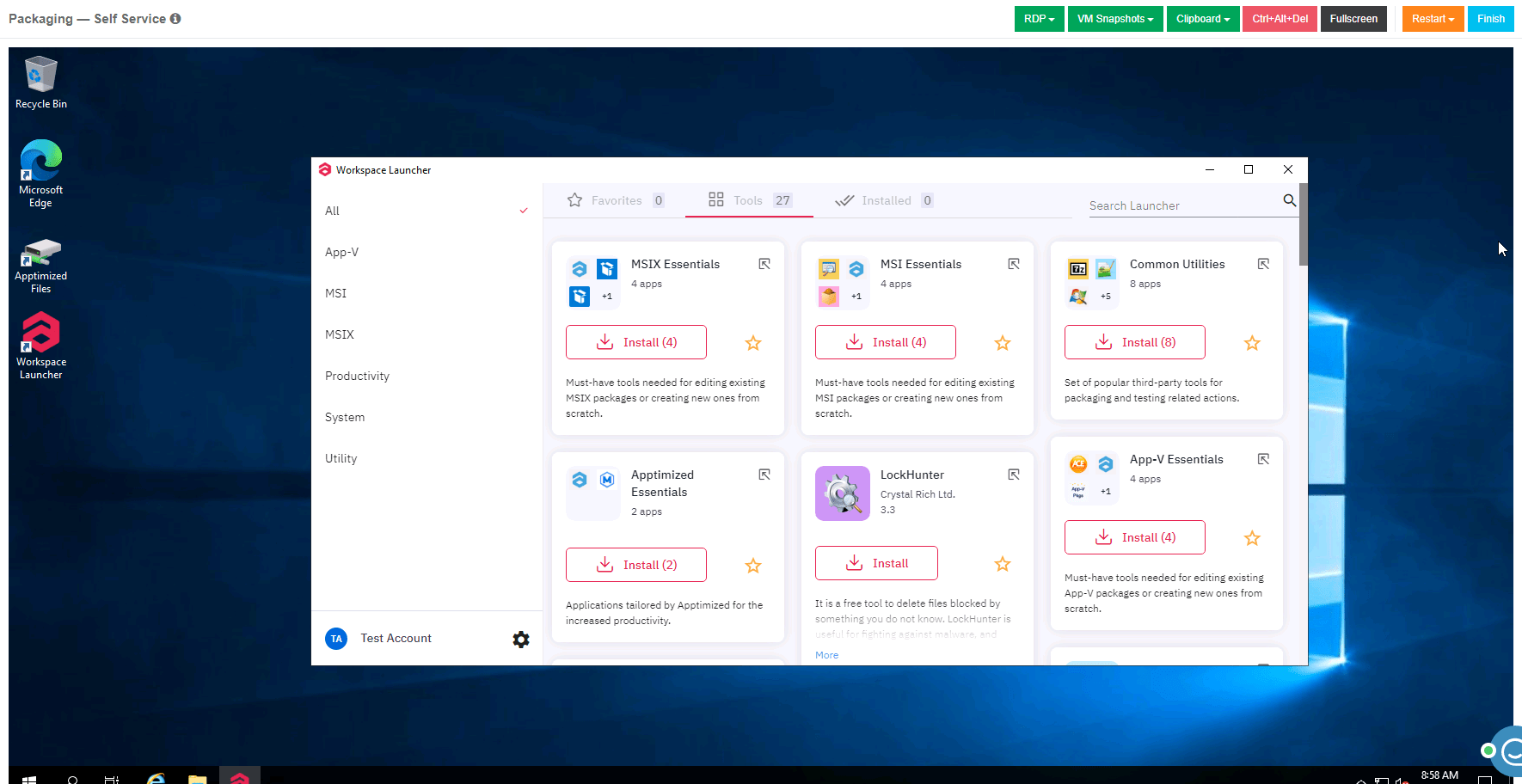Star the App-V Essentials bundle
This screenshot has width=1522, height=784.
click(1252, 538)
